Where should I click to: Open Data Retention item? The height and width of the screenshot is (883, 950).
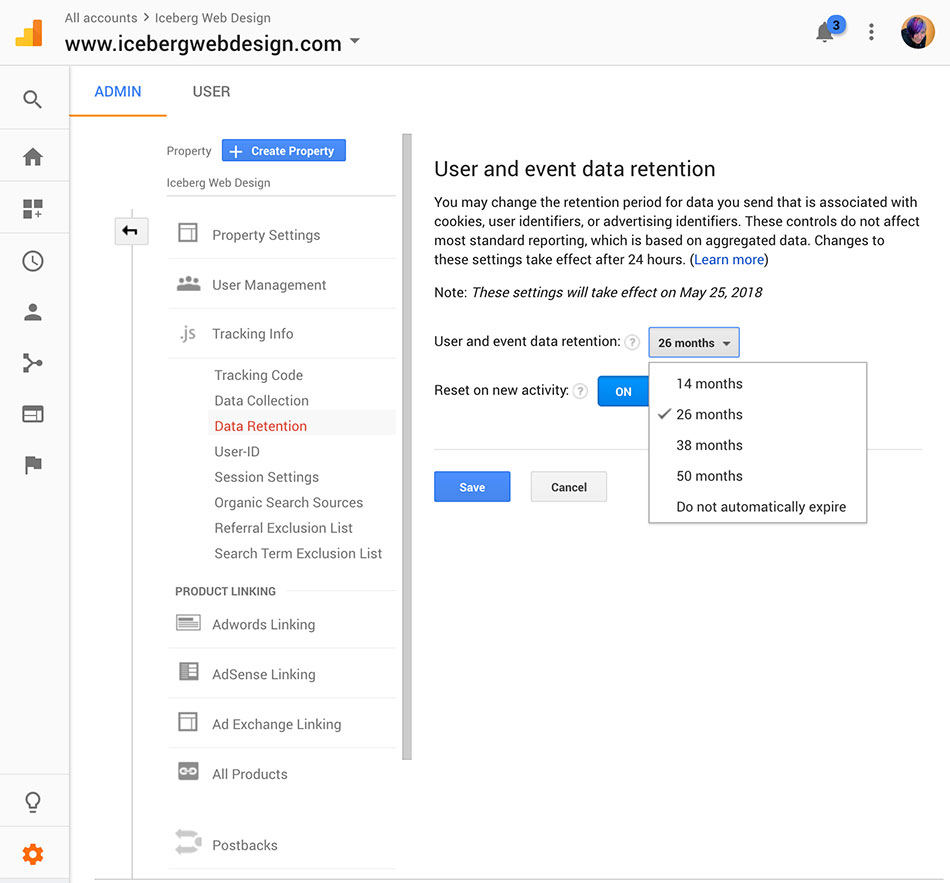[x=261, y=426]
